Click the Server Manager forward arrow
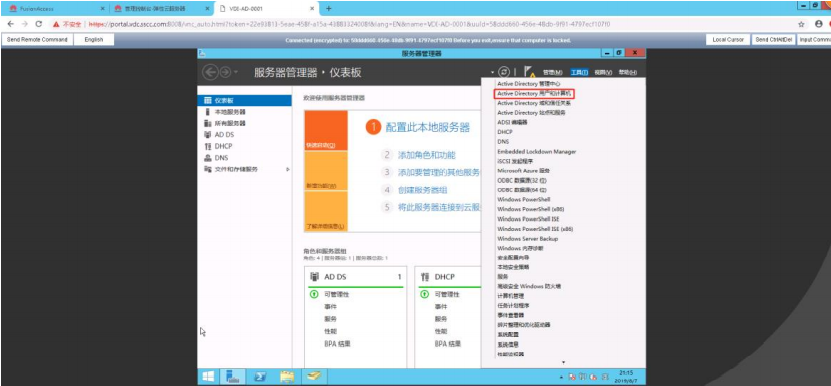Image resolution: width=831 pixels, height=386 pixels. pos(225,72)
